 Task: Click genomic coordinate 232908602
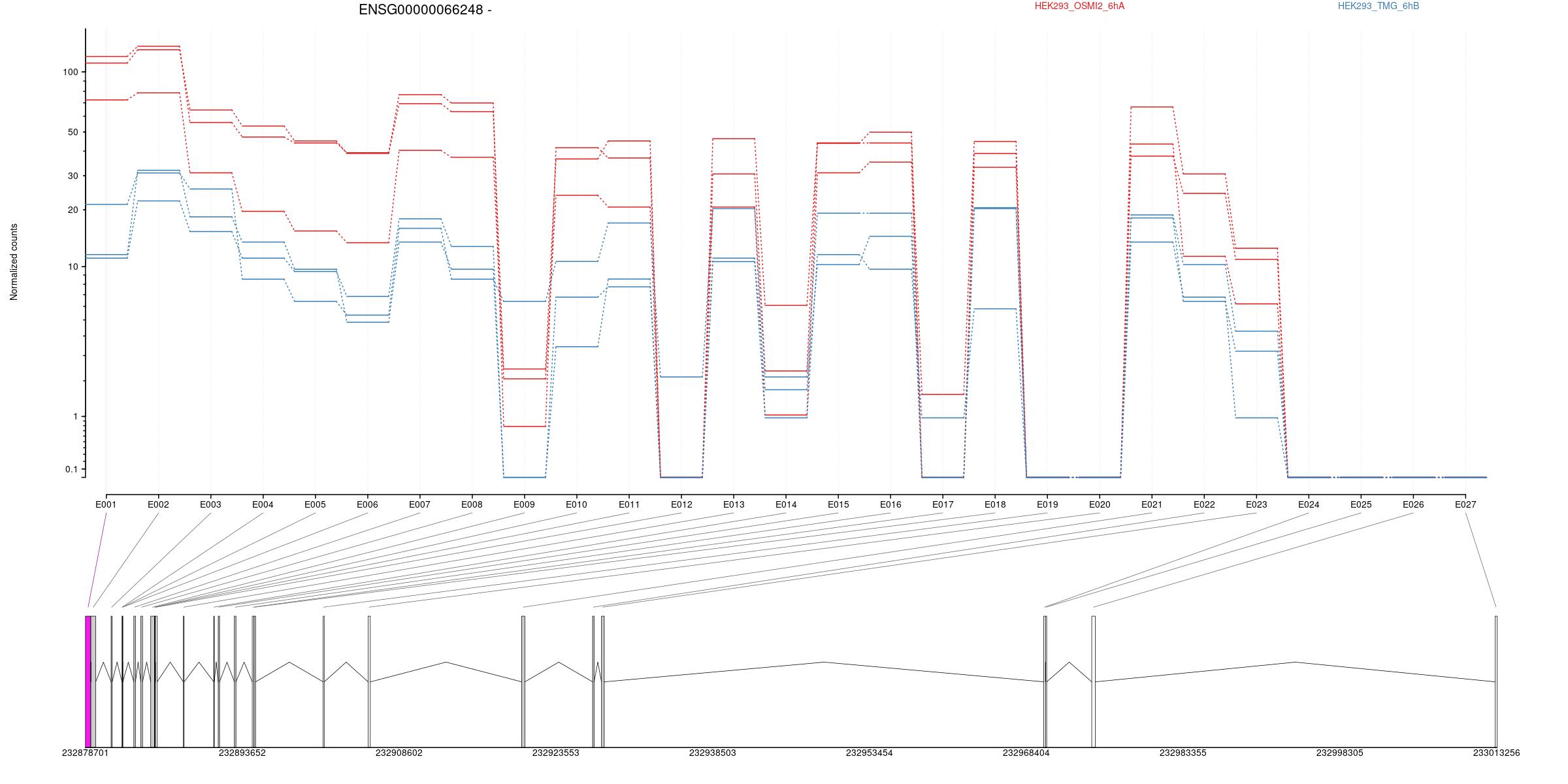(x=399, y=753)
